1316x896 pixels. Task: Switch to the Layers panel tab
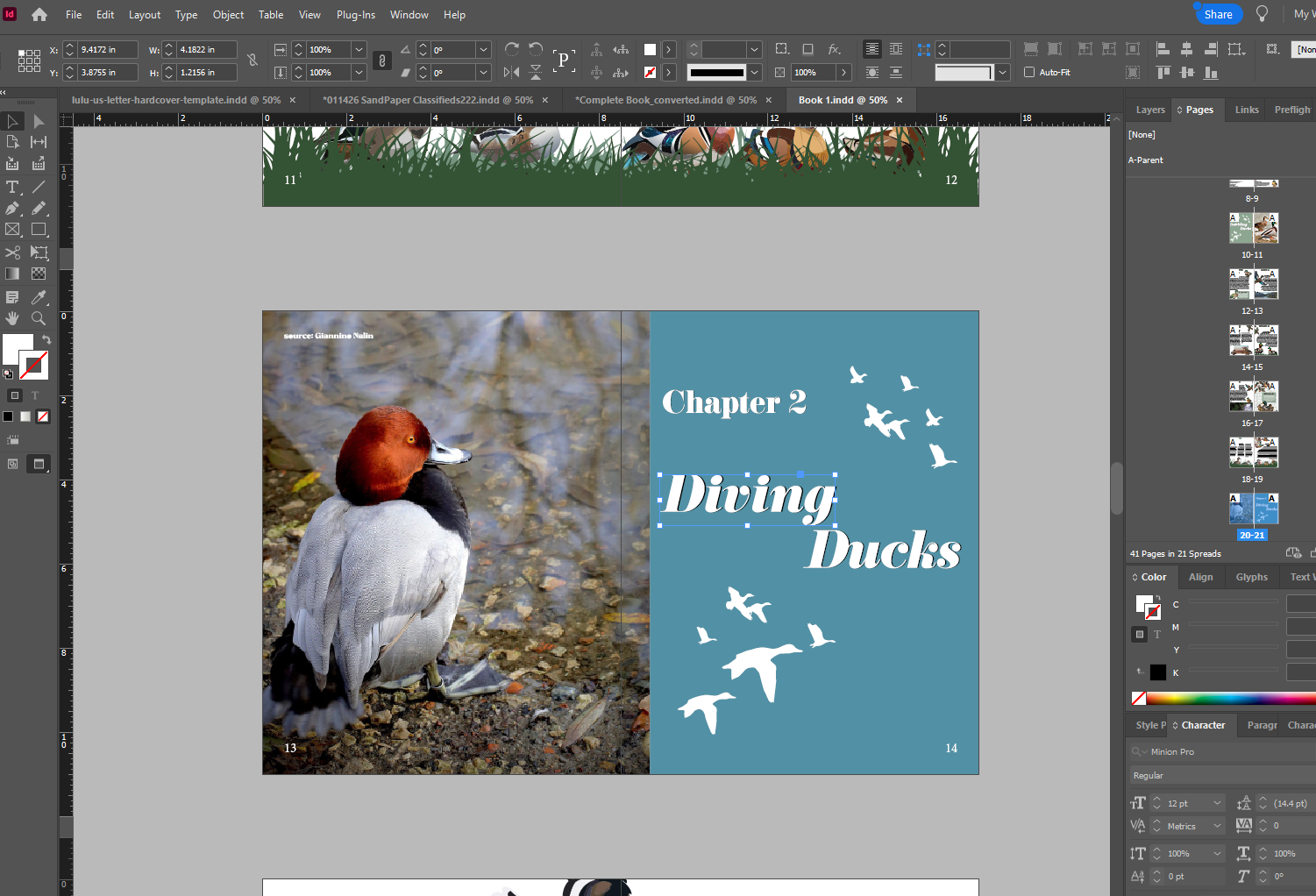(1150, 110)
